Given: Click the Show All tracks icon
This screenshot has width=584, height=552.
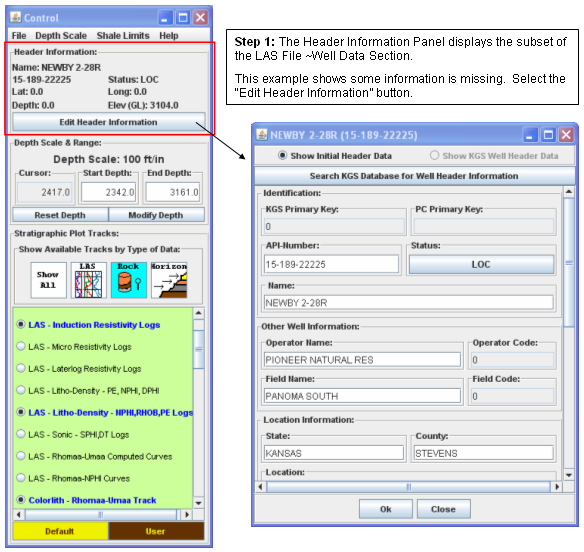Looking at the screenshot, I should click(x=48, y=280).
